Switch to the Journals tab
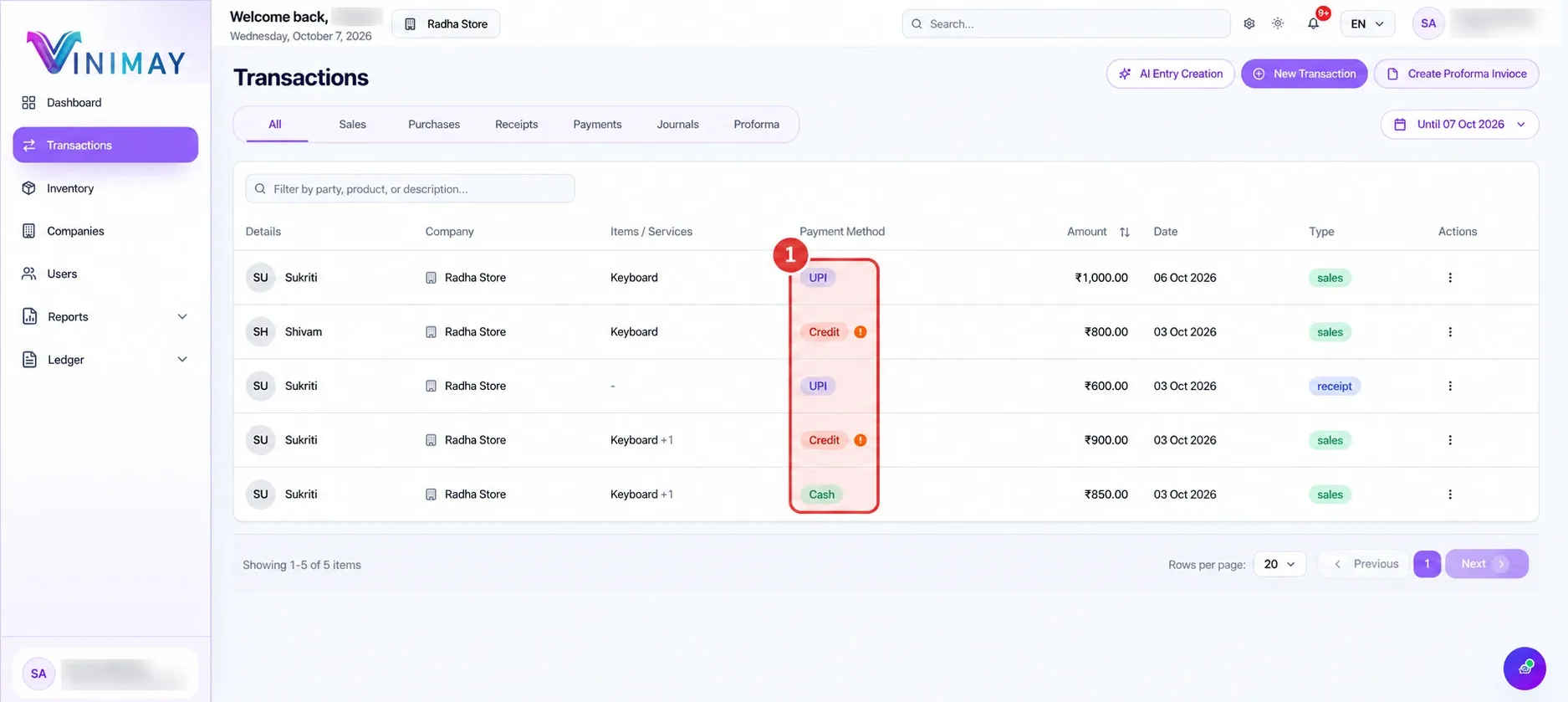 677,124
